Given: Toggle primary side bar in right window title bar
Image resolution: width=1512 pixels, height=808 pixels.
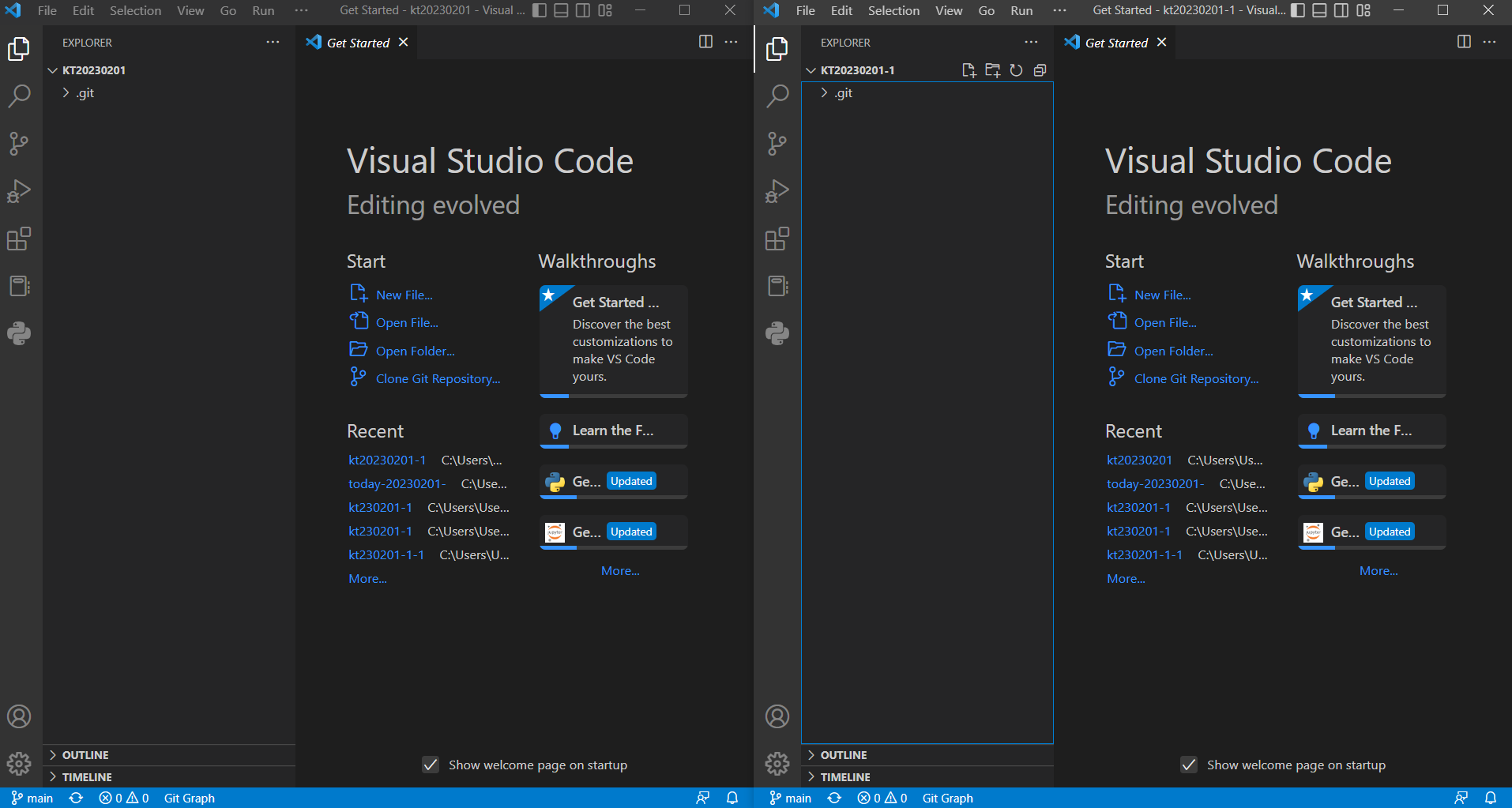Looking at the screenshot, I should (x=1298, y=10).
